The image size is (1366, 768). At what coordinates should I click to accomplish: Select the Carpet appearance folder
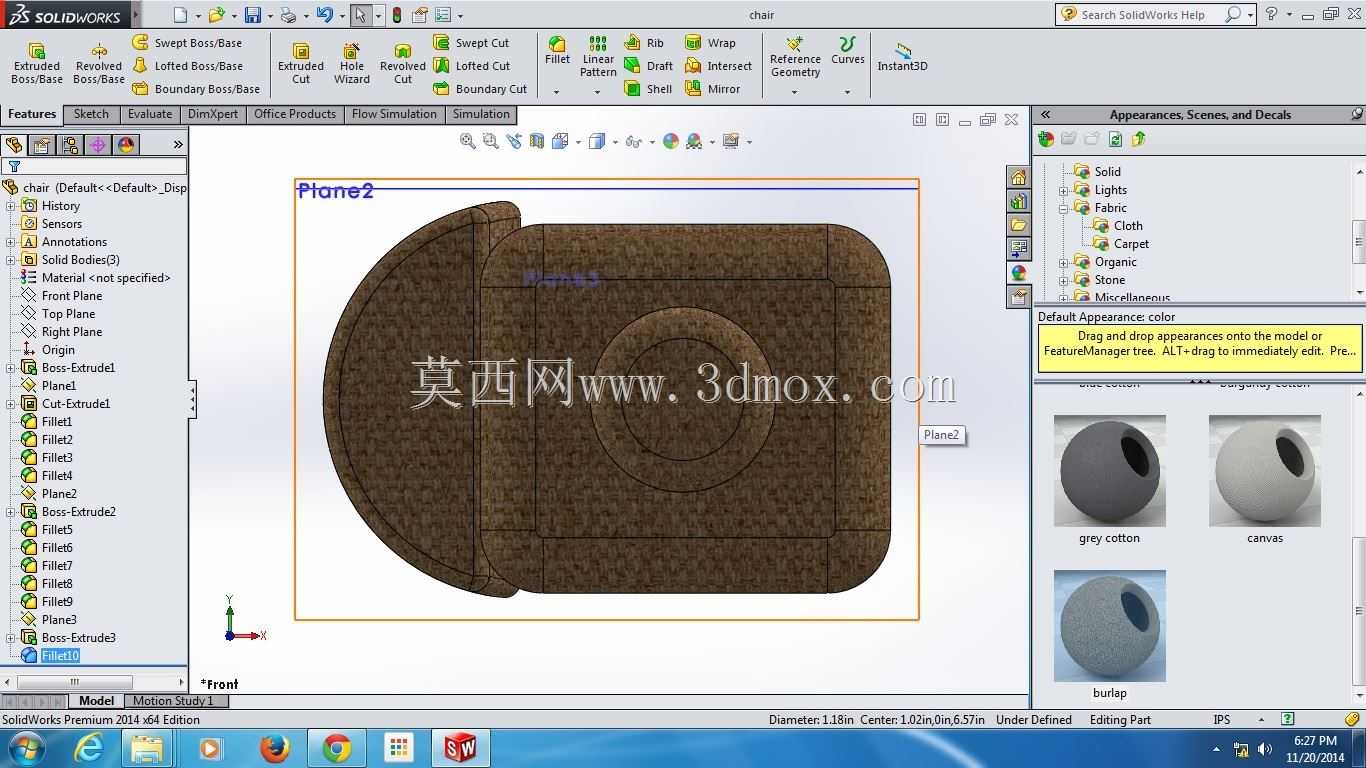coord(1121,244)
